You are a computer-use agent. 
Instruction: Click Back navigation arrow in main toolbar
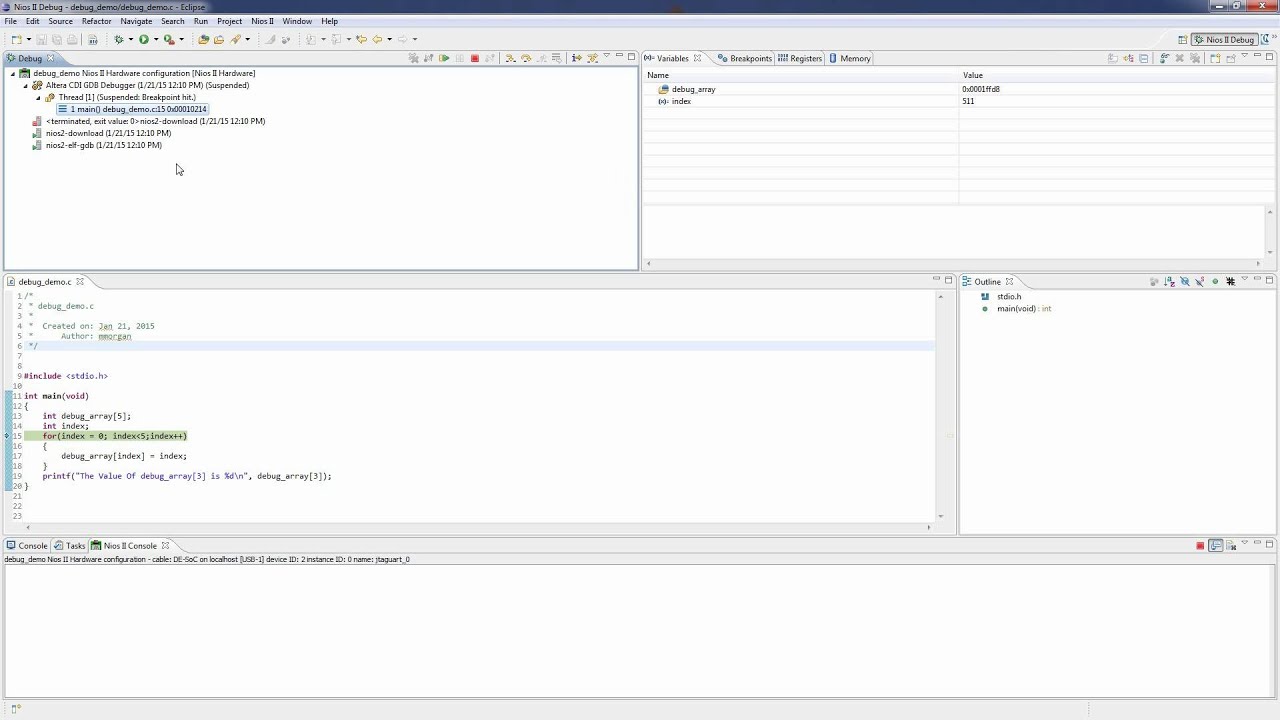[377, 39]
